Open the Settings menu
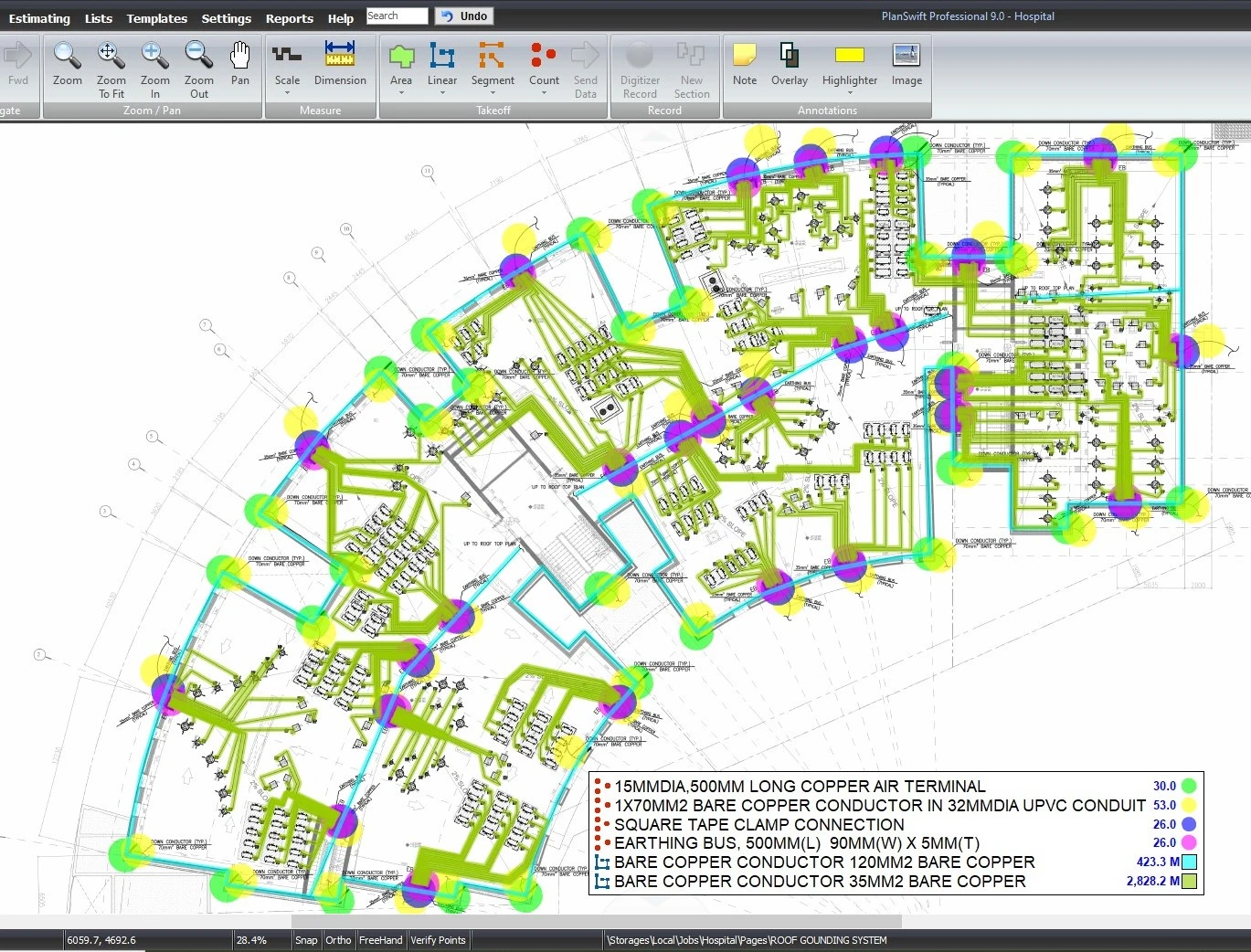Viewport: 1251px width, 952px height. 227,18
